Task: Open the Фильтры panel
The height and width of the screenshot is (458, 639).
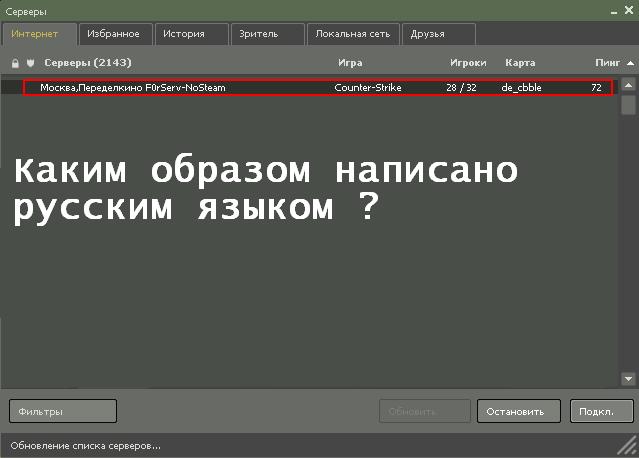Action: pos(63,411)
